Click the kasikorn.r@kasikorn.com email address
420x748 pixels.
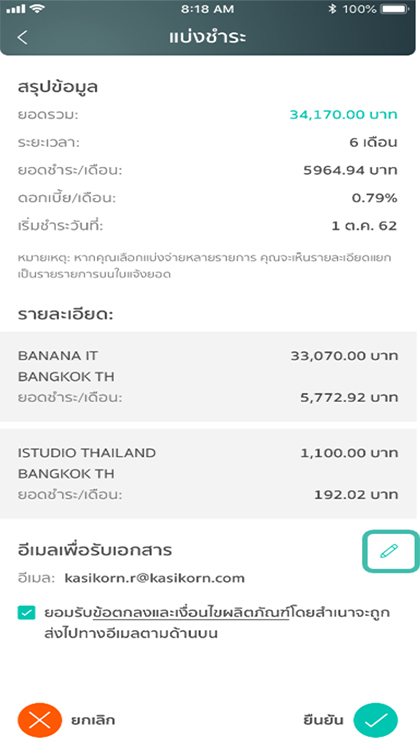coord(155,578)
